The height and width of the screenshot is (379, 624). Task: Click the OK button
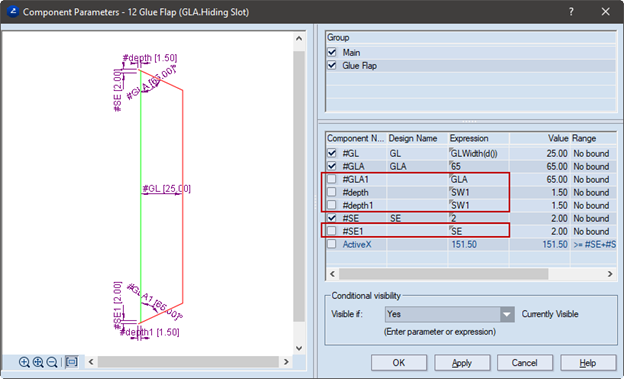pyautogui.click(x=399, y=363)
